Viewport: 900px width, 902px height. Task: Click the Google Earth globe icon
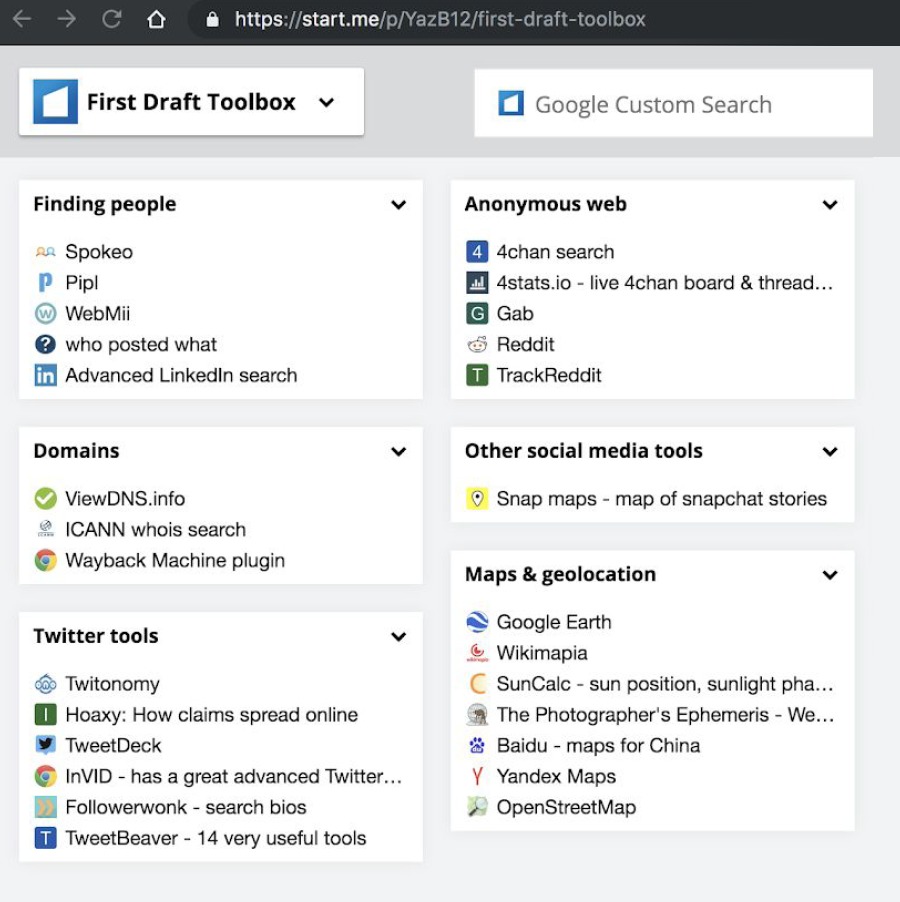pyautogui.click(x=477, y=622)
